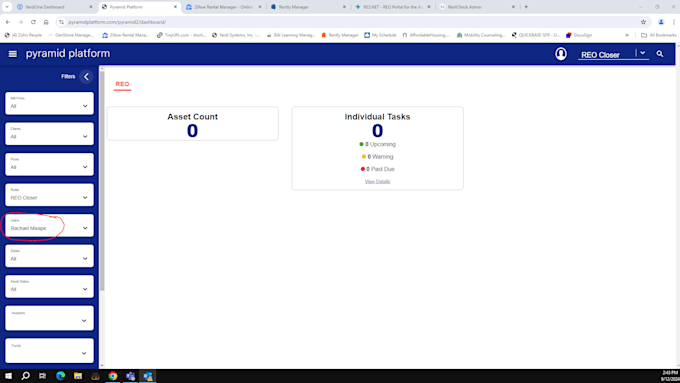Screen dimensions: 680x383
Task: Click the browser home icon
Action: click(x=46, y=22)
